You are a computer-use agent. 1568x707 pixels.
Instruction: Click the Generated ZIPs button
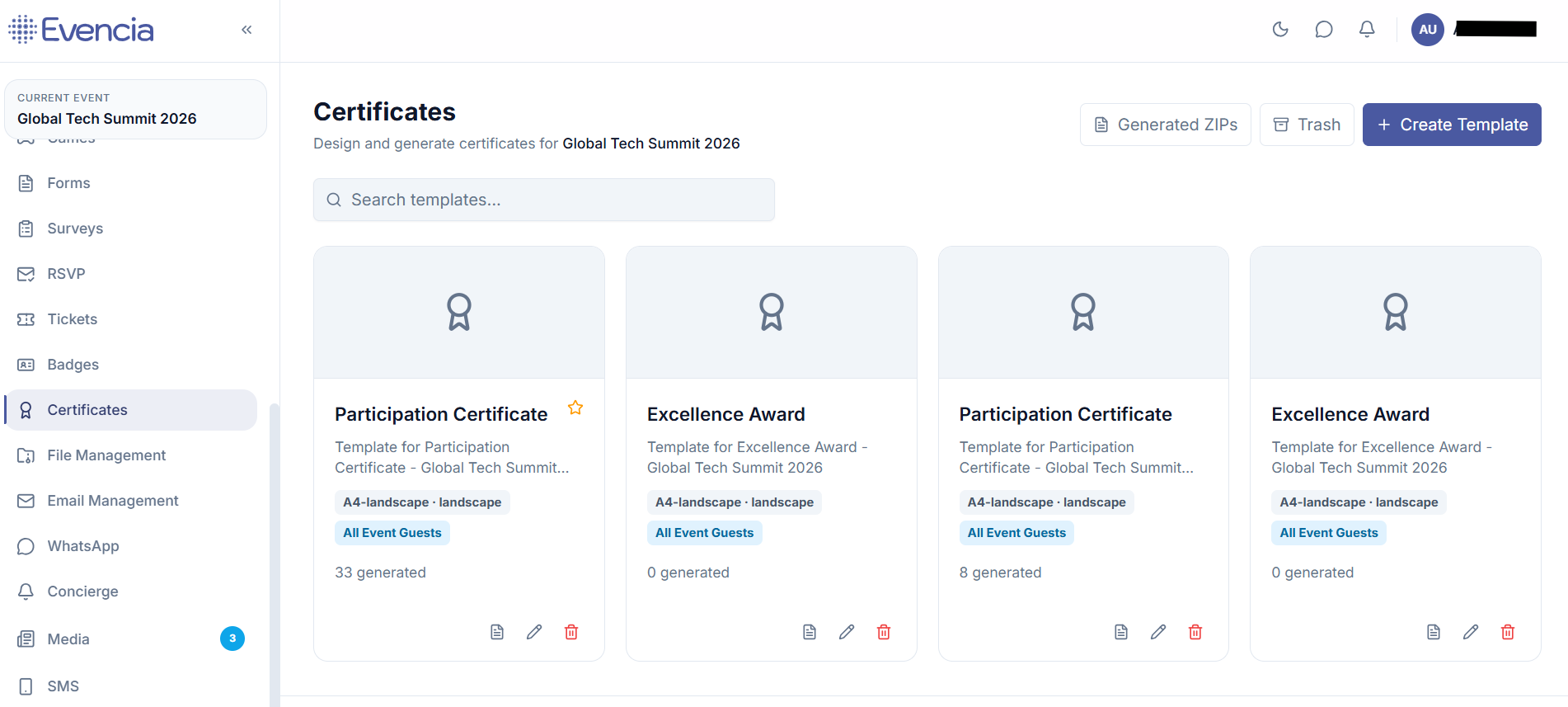tap(1166, 125)
